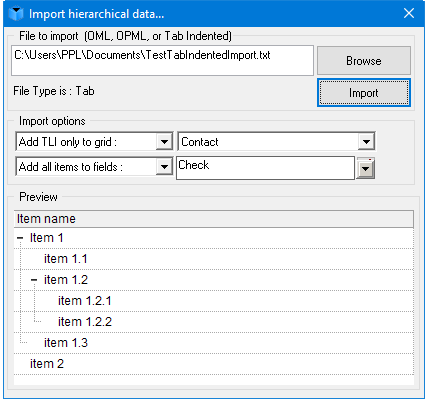This screenshot has width=428, height=402.
Task: Select item 1.1 in preview
Action: pos(66,259)
